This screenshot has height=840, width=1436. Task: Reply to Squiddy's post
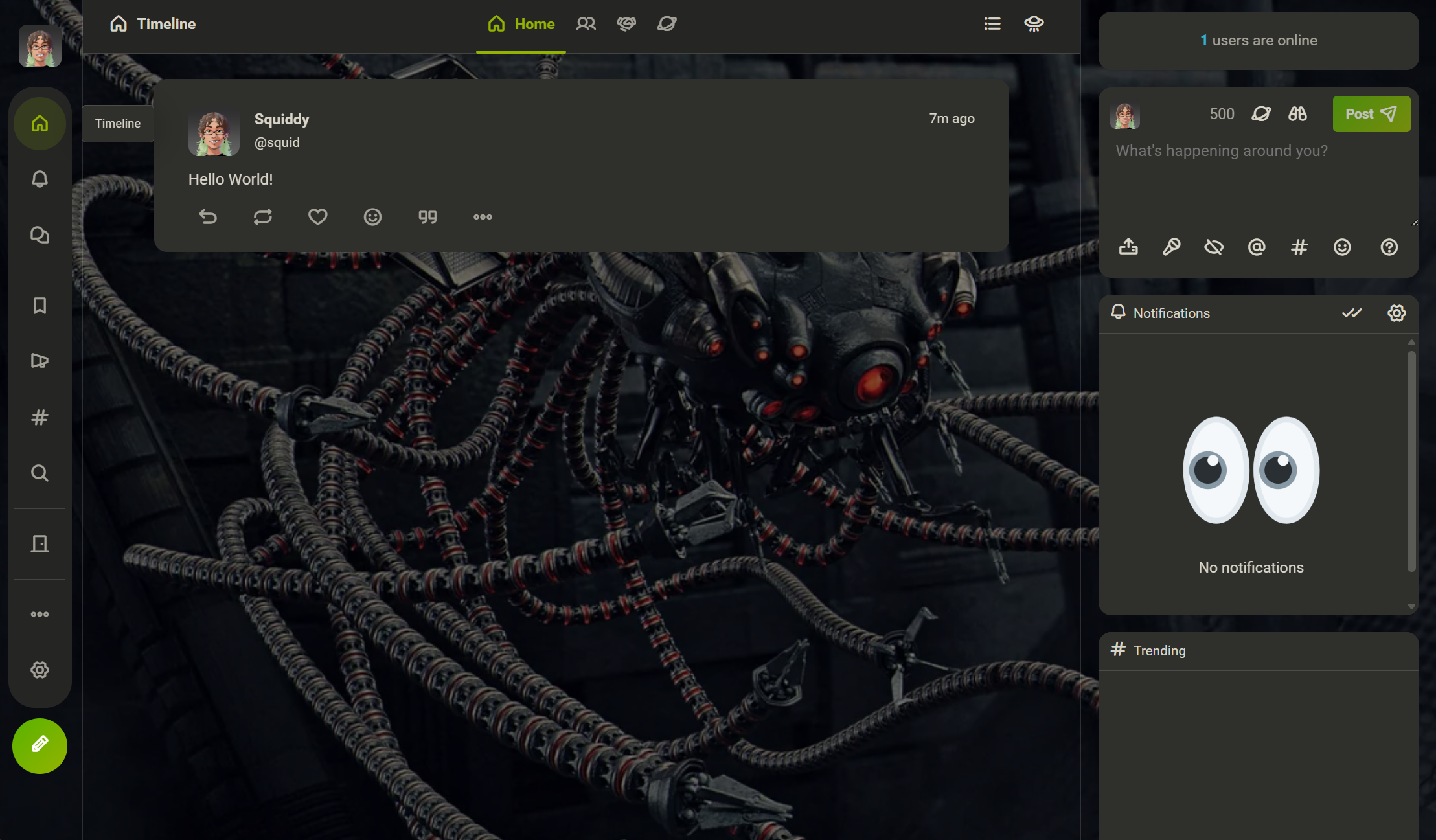coord(208,217)
